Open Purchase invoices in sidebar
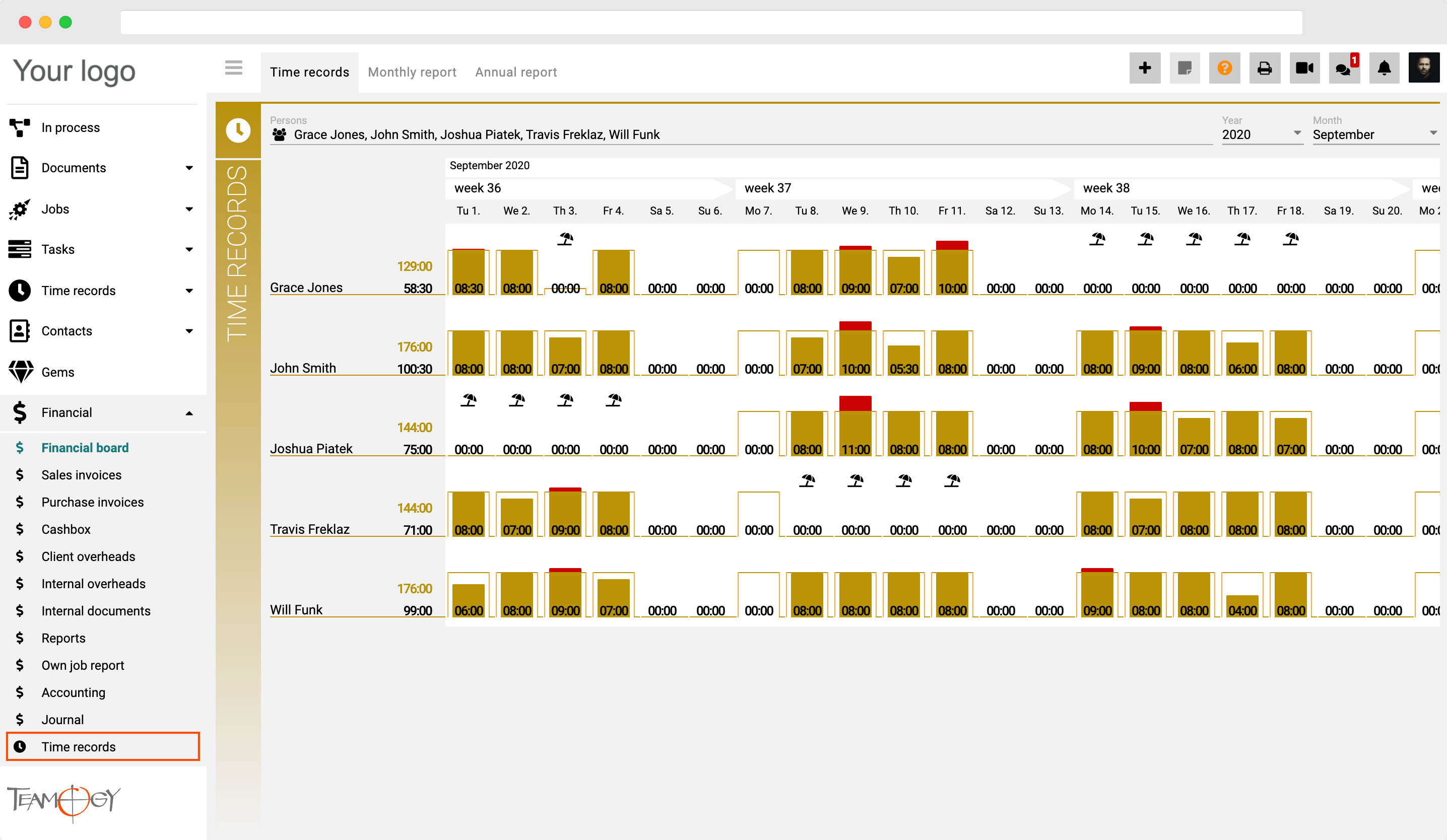 tap(92, 502)
